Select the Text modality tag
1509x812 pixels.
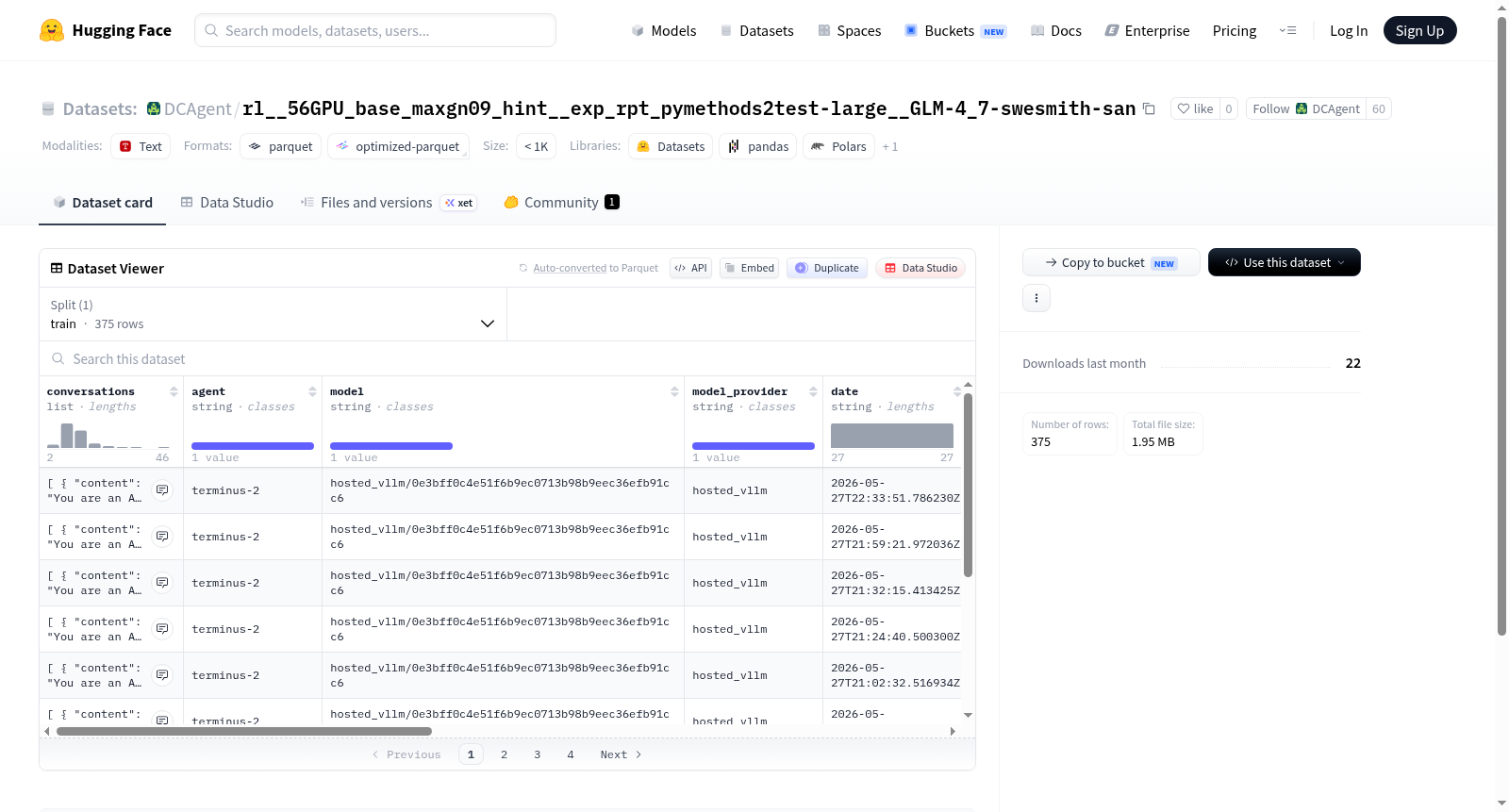tap(141, 146)
